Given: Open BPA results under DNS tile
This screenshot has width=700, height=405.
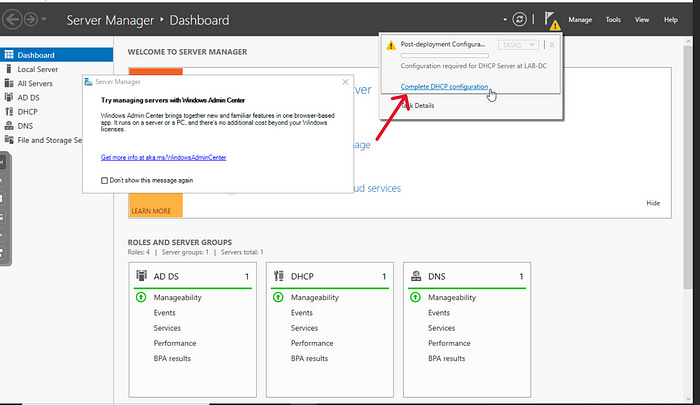Looking at the screenshot, I should (446, 359).
